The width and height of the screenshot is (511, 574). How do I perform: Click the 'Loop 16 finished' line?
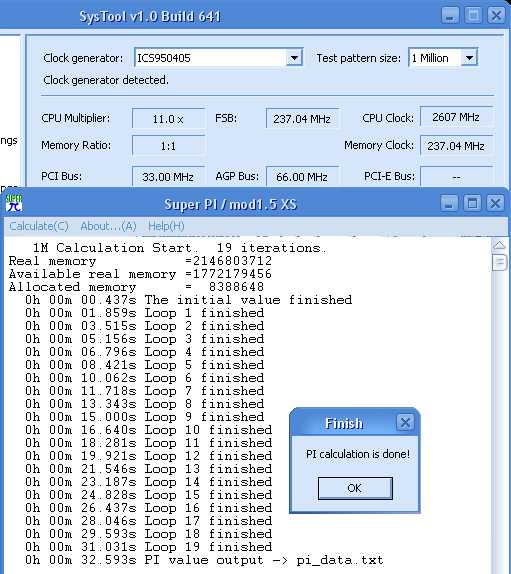coord(149,508)
